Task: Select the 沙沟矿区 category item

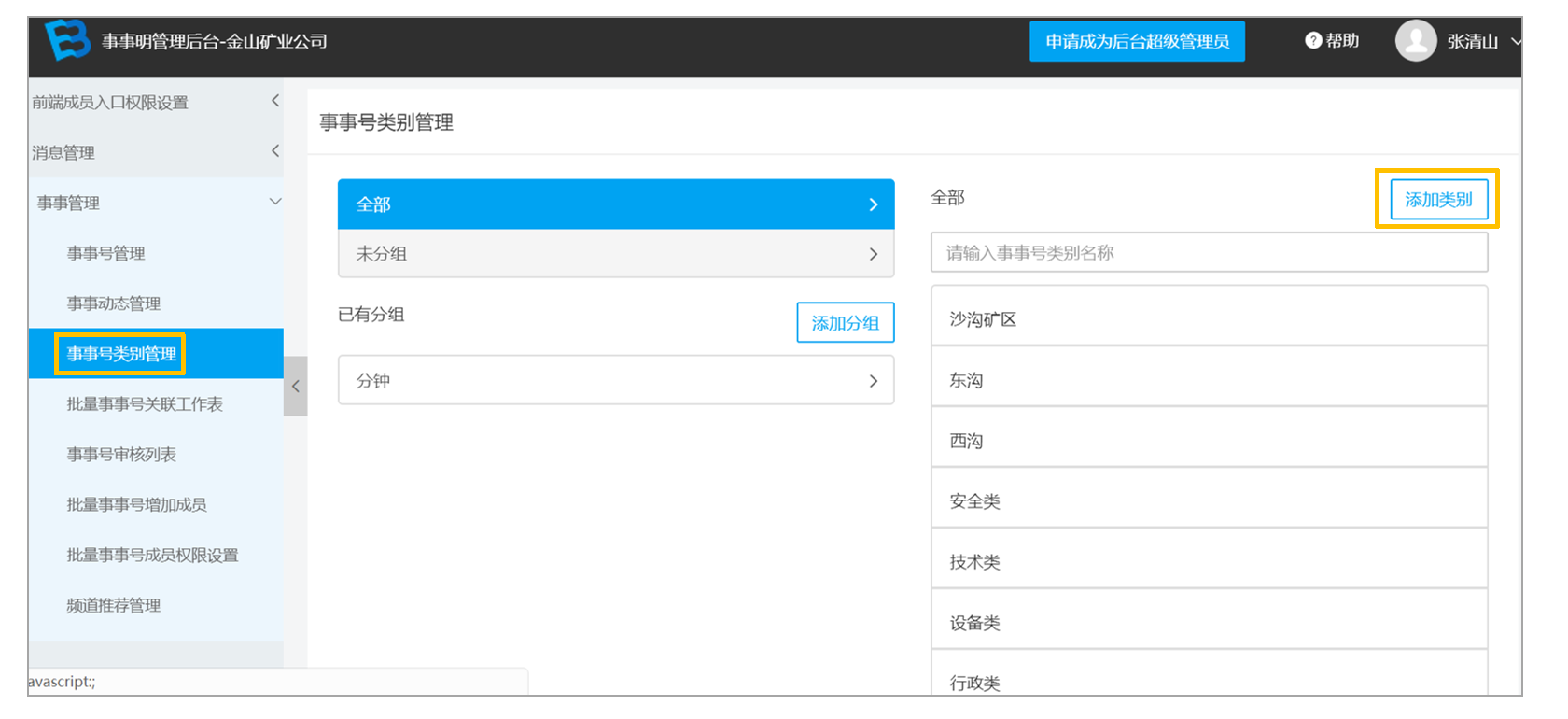Action: (1209, 317)
